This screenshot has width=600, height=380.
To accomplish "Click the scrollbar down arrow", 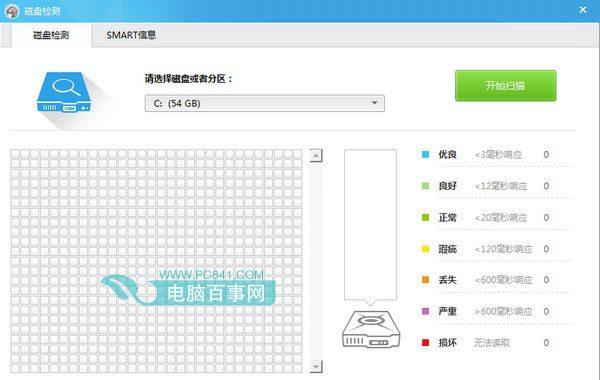I will [316, 367].
